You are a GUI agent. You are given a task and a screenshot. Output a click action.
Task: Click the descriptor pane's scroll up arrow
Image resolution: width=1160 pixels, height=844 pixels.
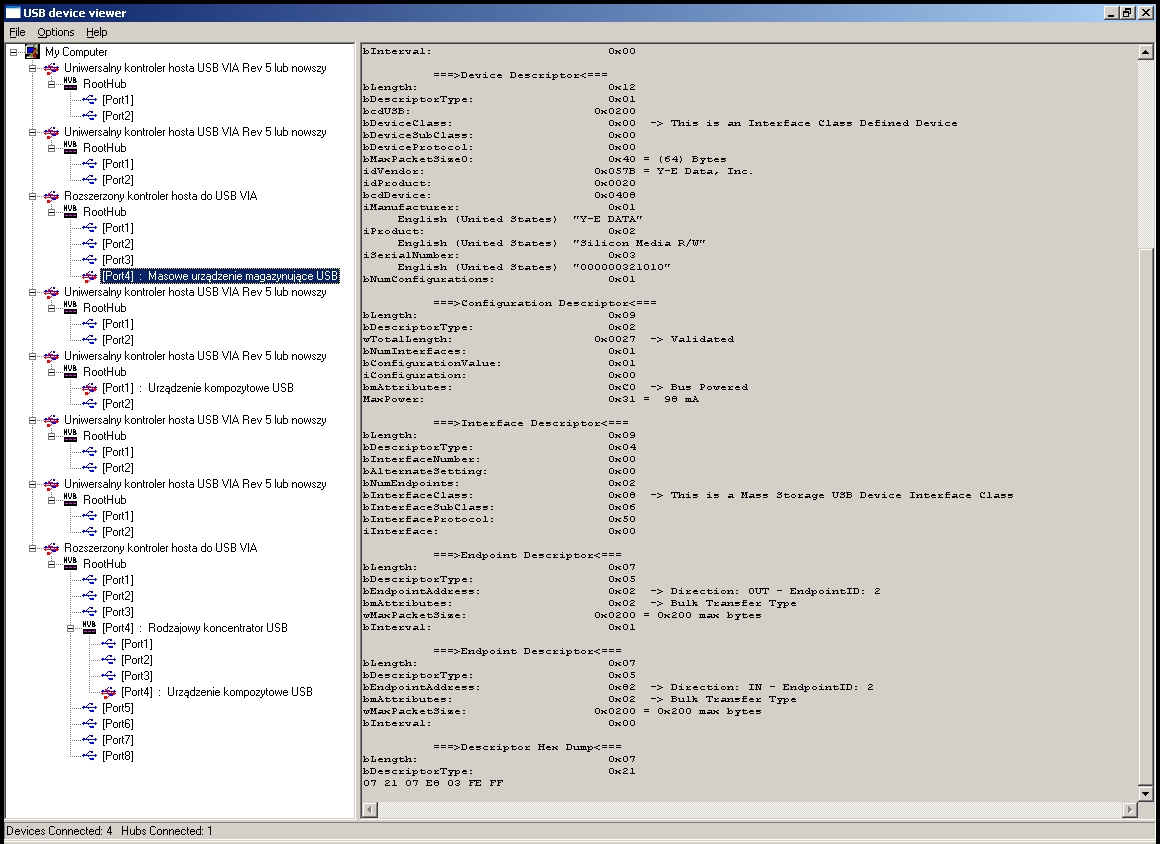tap(1145, 52)
